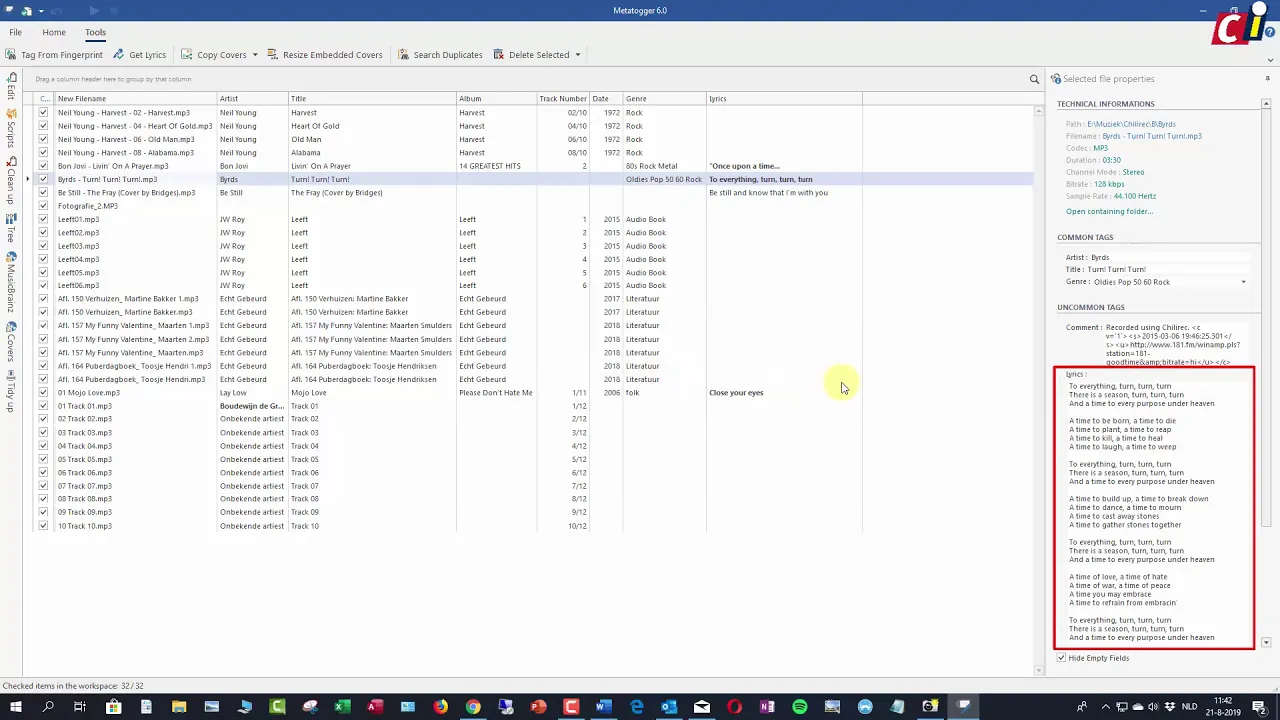This screenshot has width=1280, height=720.
Task: Open the Genre dropdown in Common Tags
Action: [x=1243, y=282]
